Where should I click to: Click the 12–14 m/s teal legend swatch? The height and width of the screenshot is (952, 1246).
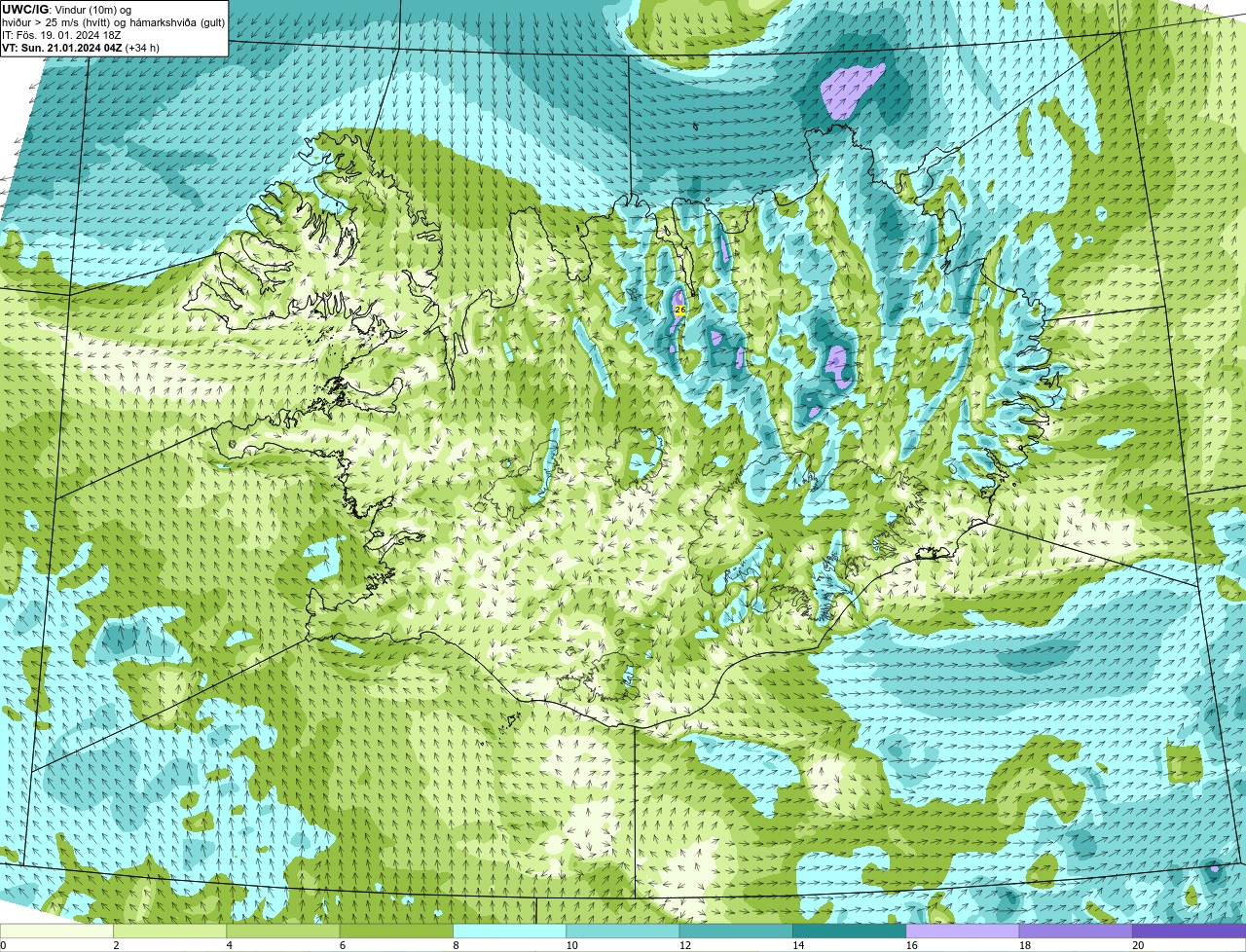pyautogui.click(x=736, y=932)
